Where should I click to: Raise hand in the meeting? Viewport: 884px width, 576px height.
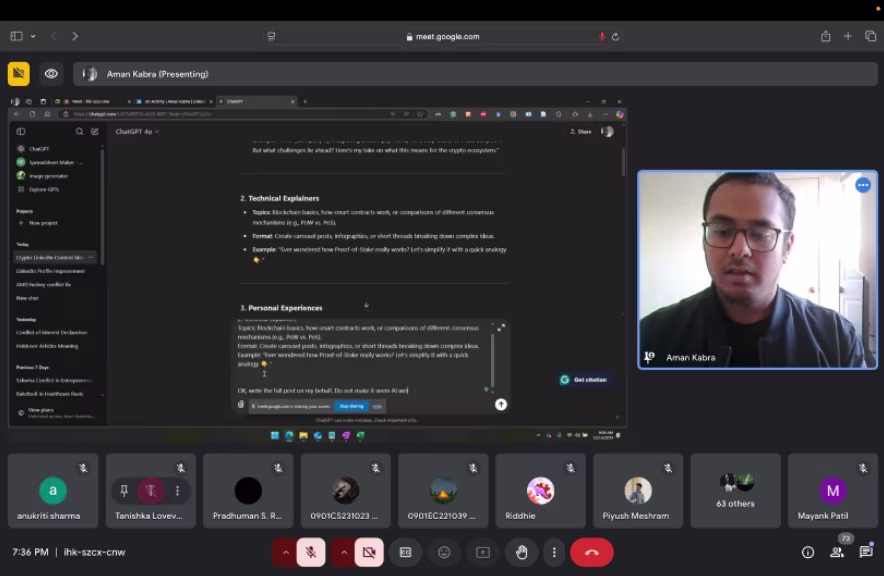tap(522, 552)
